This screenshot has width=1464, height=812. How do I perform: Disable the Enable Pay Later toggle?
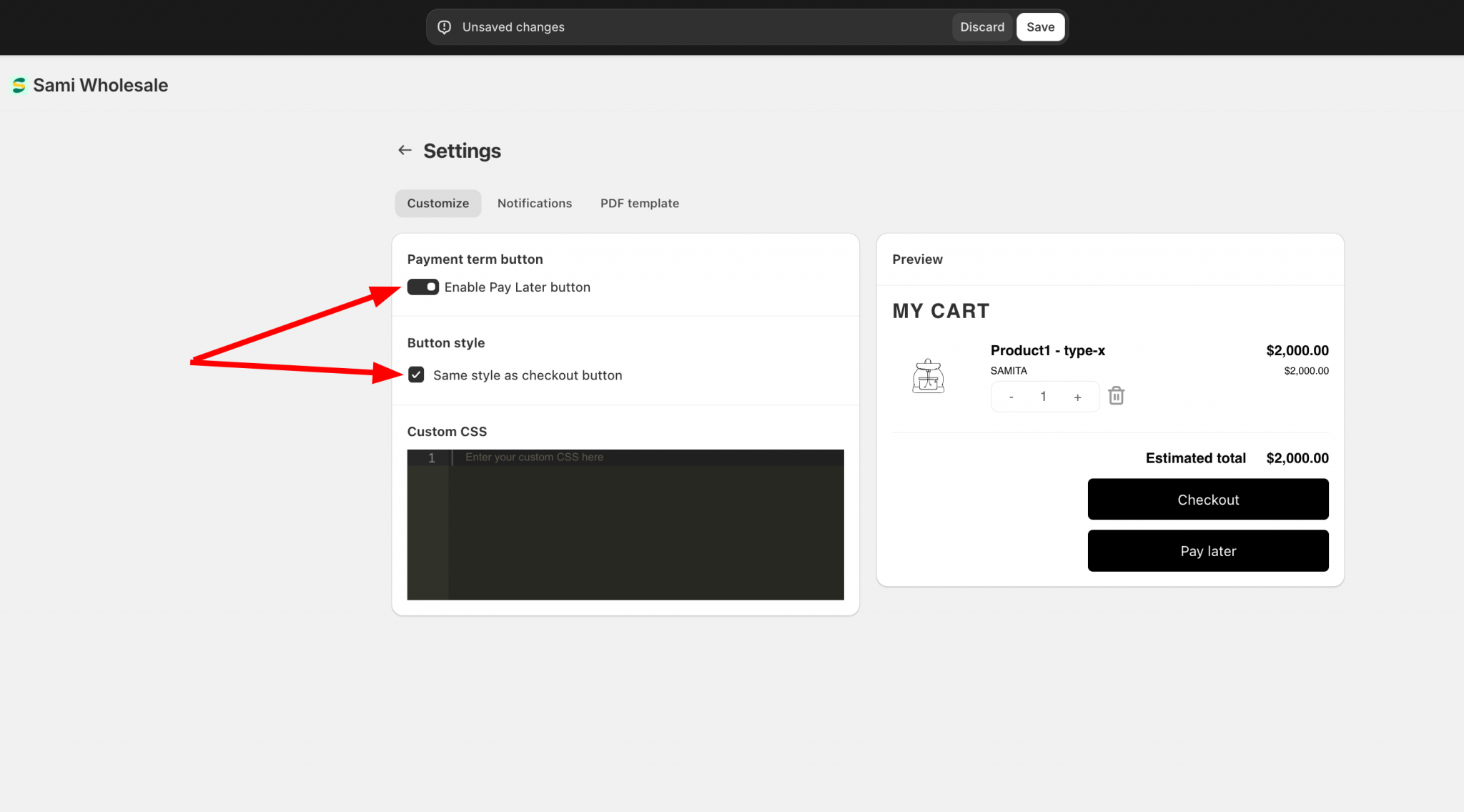pyautogui.click(x=422, y=287)
